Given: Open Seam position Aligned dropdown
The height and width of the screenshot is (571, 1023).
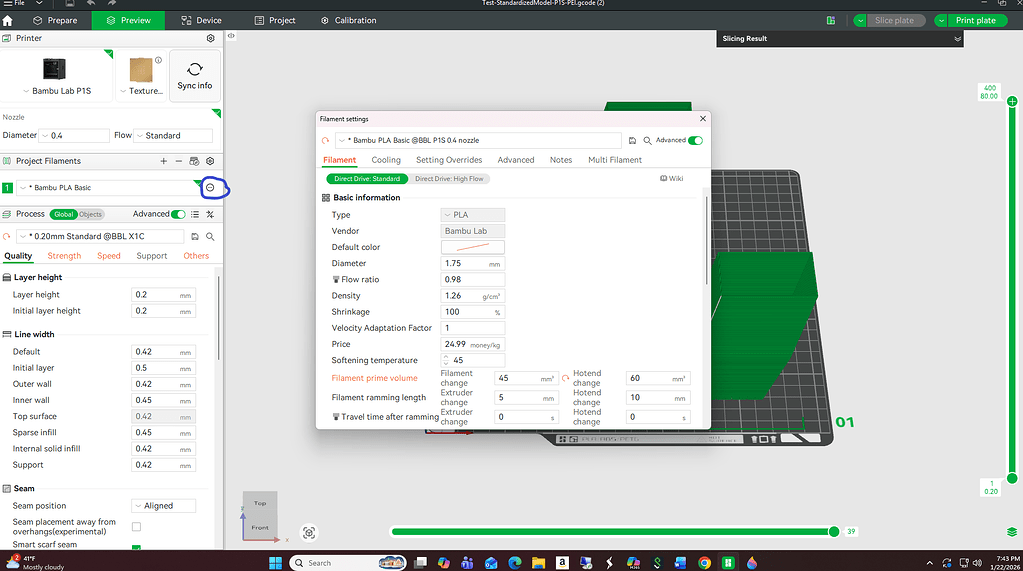Looking at the screenshot, I should tap(164, 506).
